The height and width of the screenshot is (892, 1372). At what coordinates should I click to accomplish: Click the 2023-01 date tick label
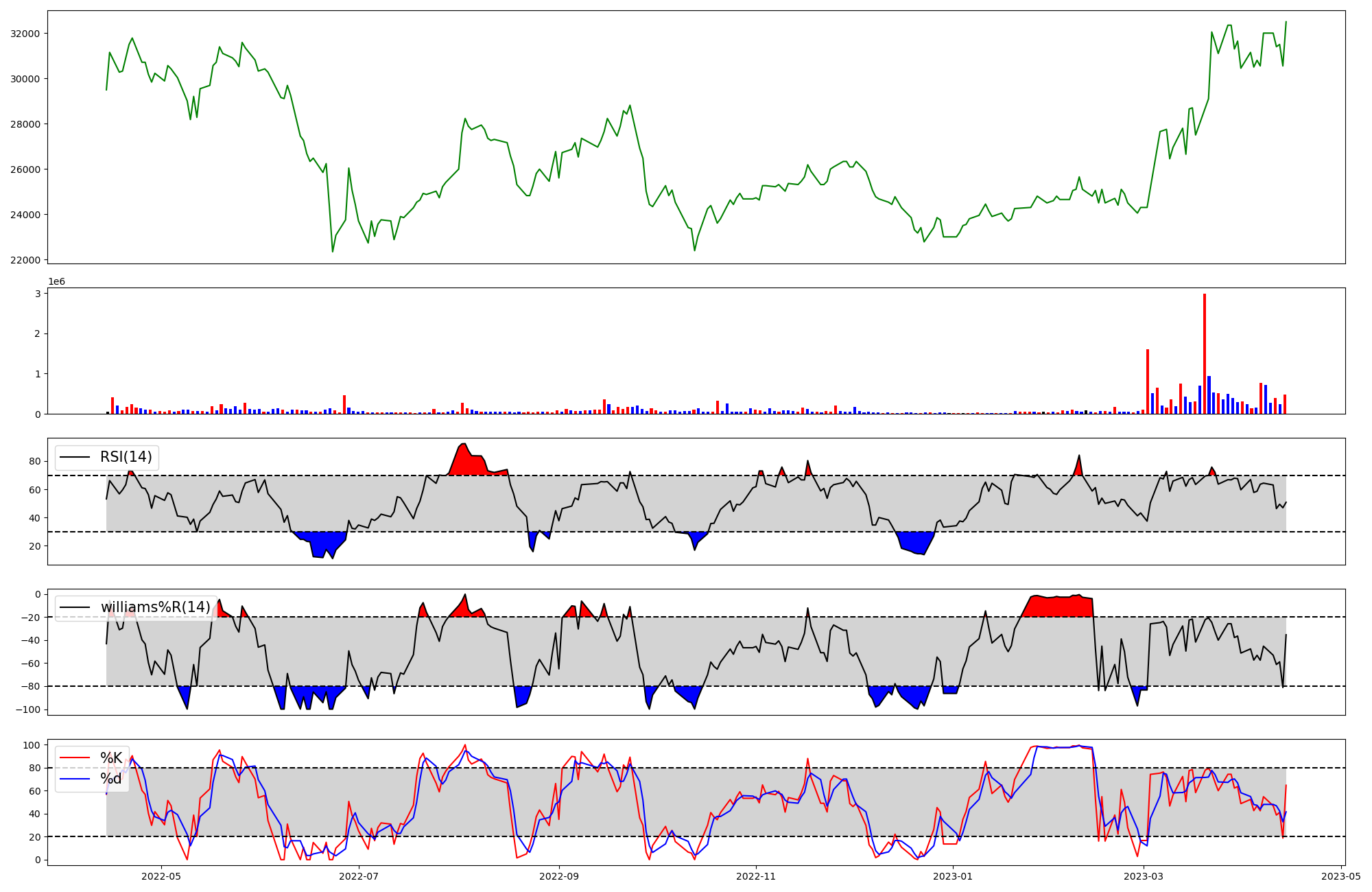tap(953, 876)
